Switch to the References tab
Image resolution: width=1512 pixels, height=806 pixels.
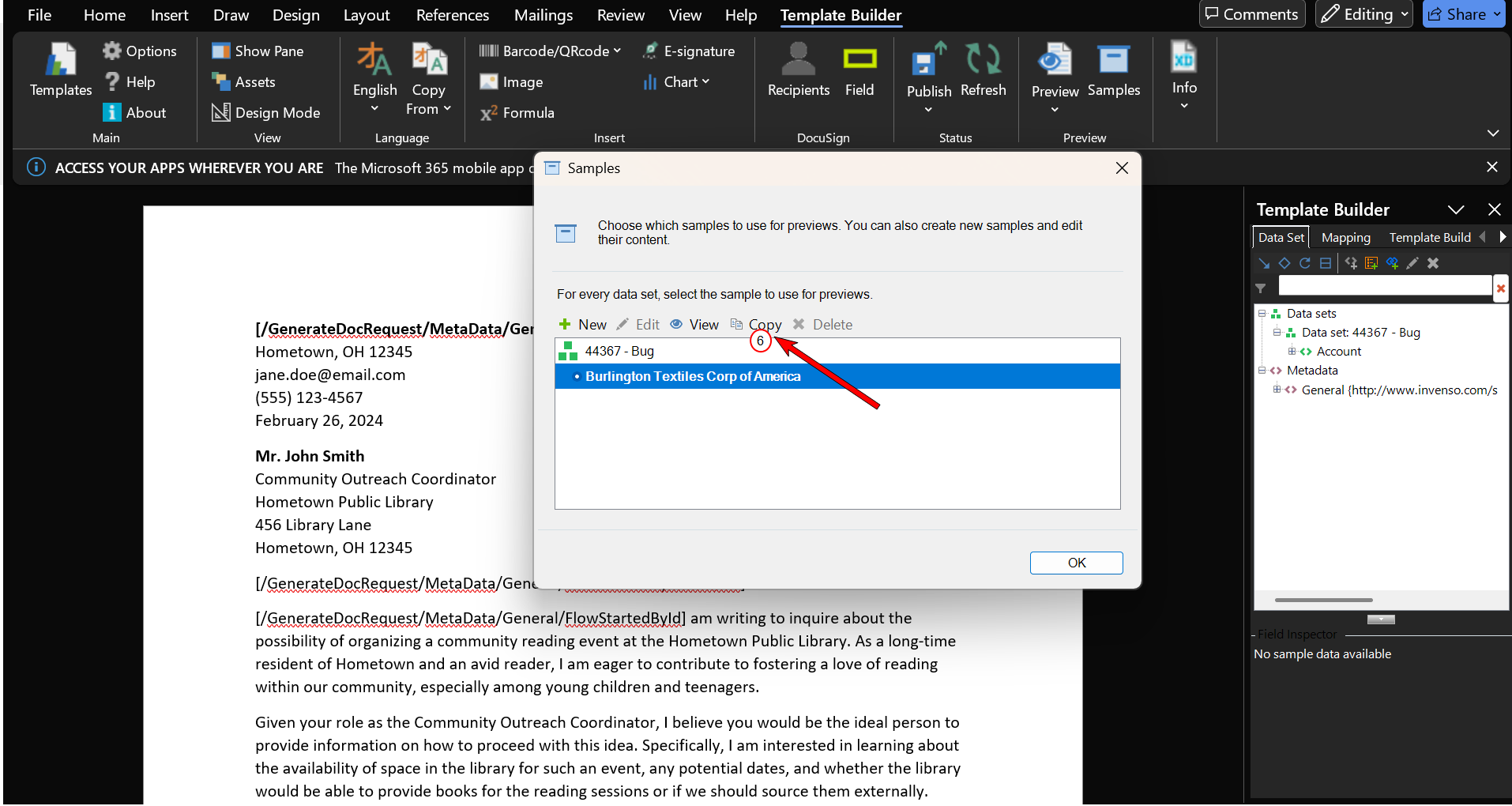[x=453, y=15]
